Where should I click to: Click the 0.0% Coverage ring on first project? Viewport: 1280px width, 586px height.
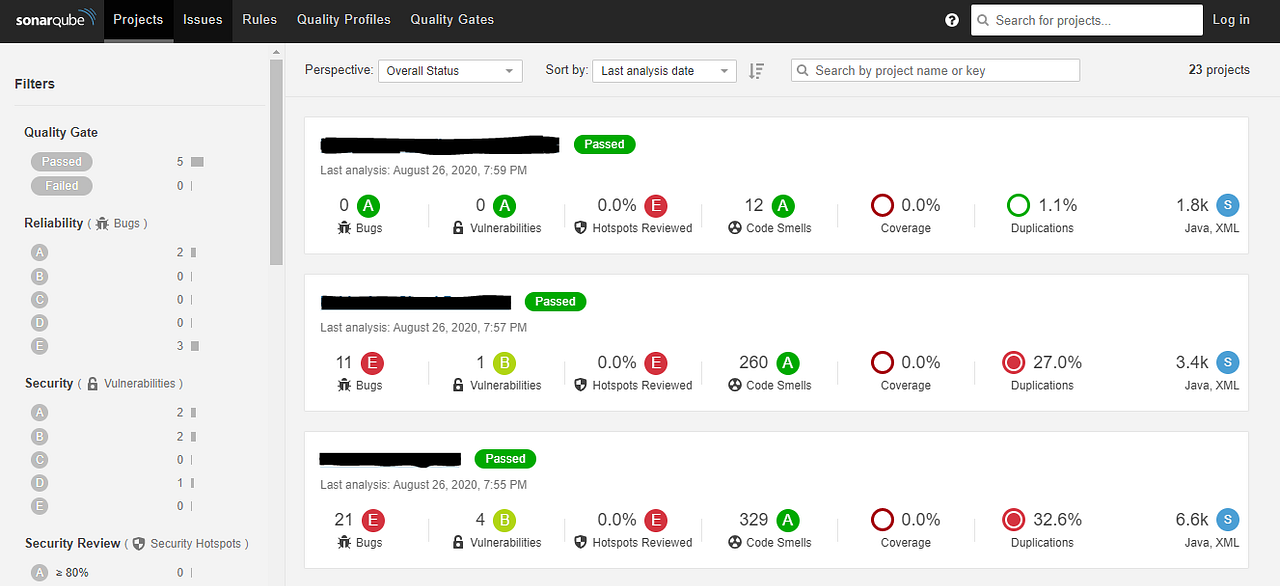coord(881,204)
